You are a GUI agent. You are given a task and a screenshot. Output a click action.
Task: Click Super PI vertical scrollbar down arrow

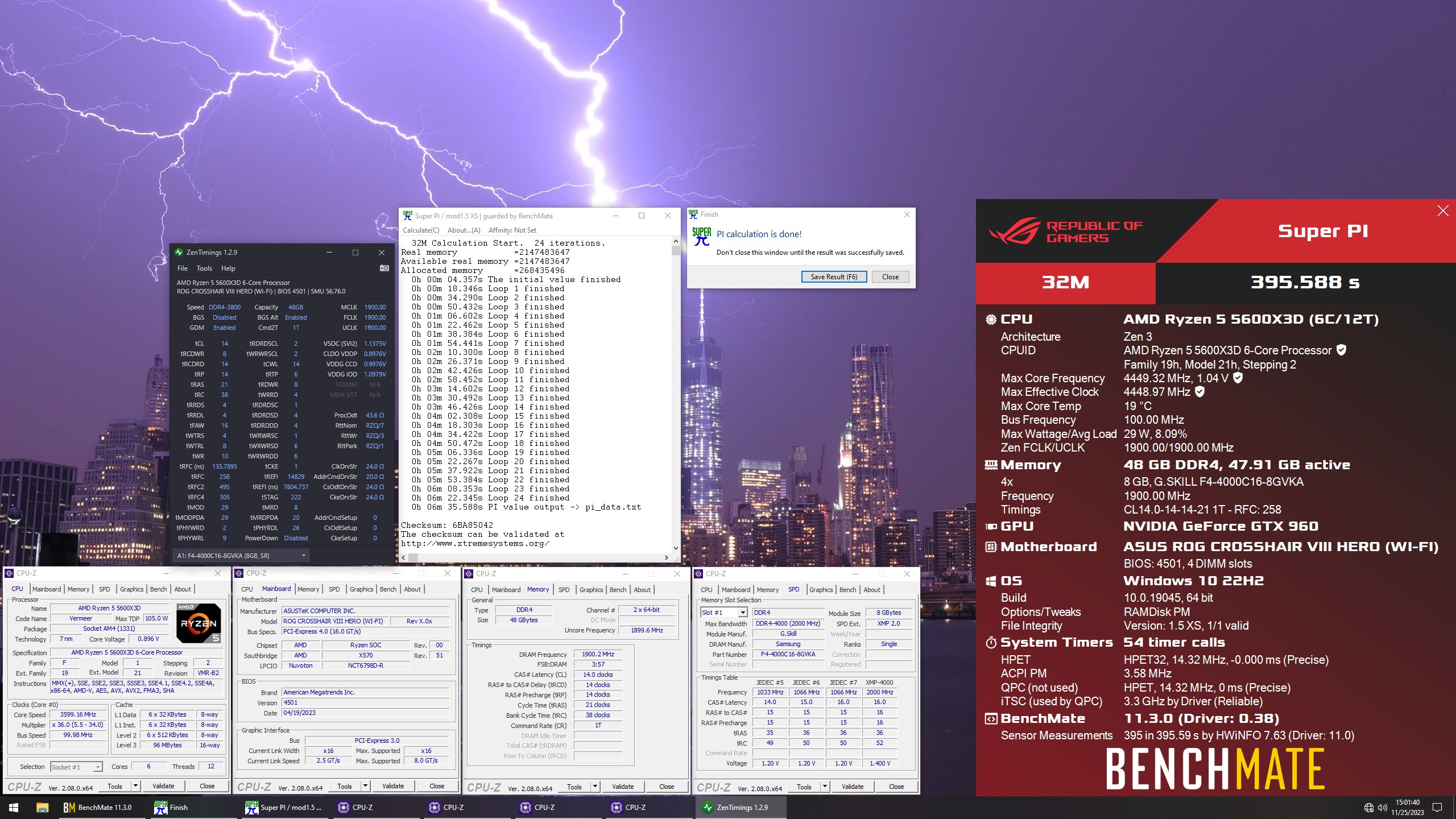point(676,548)
